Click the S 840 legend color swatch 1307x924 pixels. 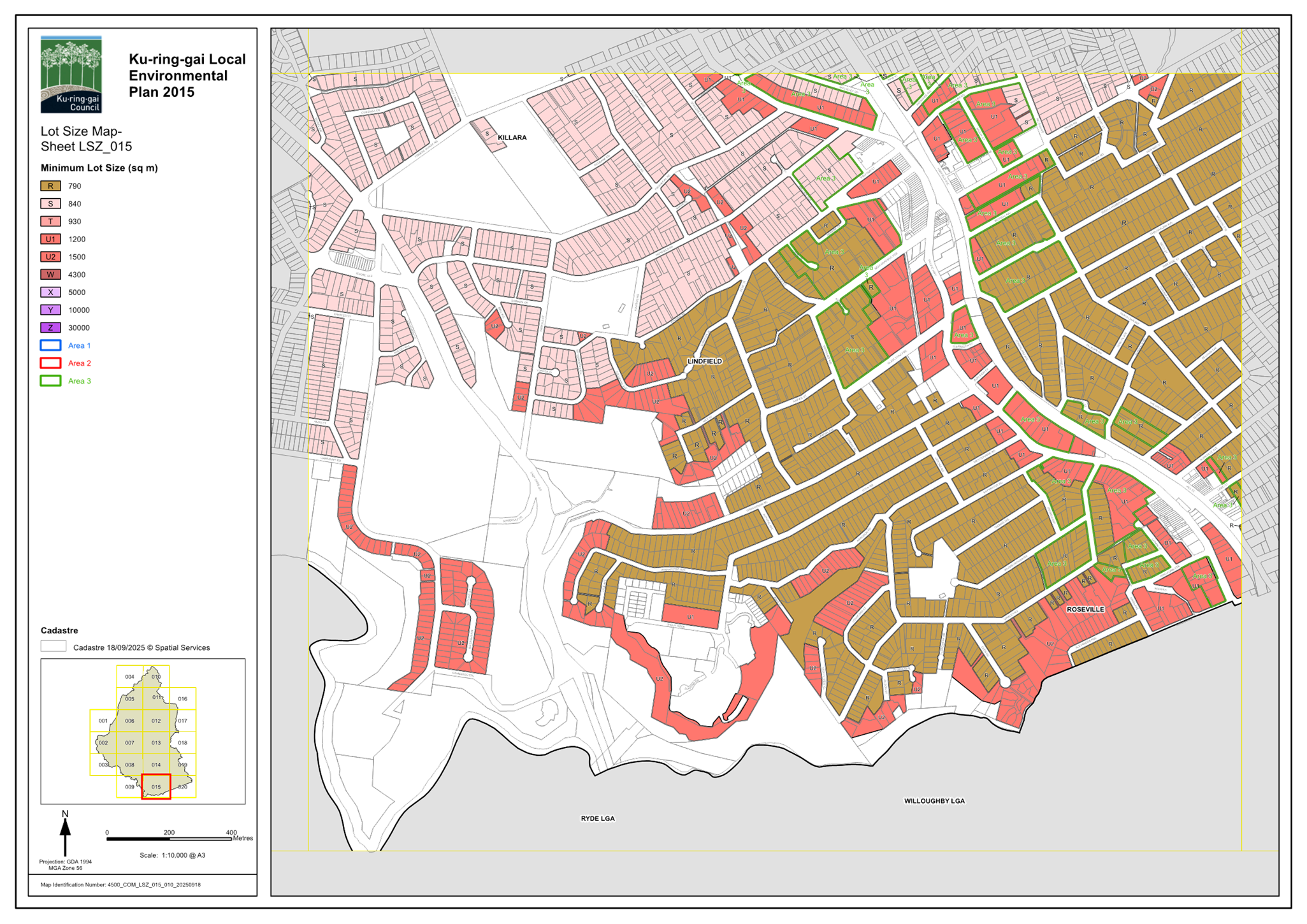coord(51,204)
